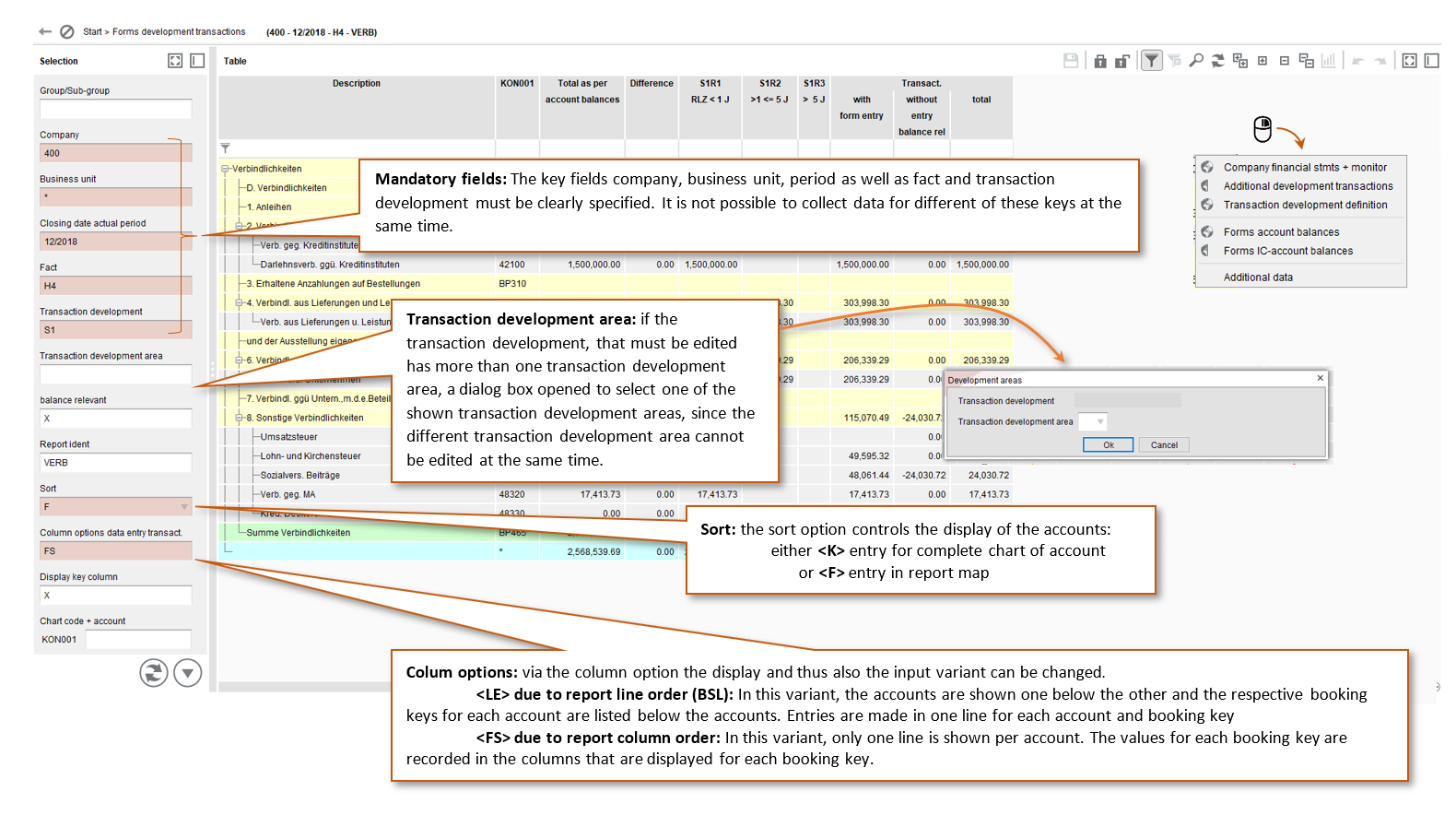Click the single minus collapse level icon
The image size is (1456, 815).
click(1285, 61)
